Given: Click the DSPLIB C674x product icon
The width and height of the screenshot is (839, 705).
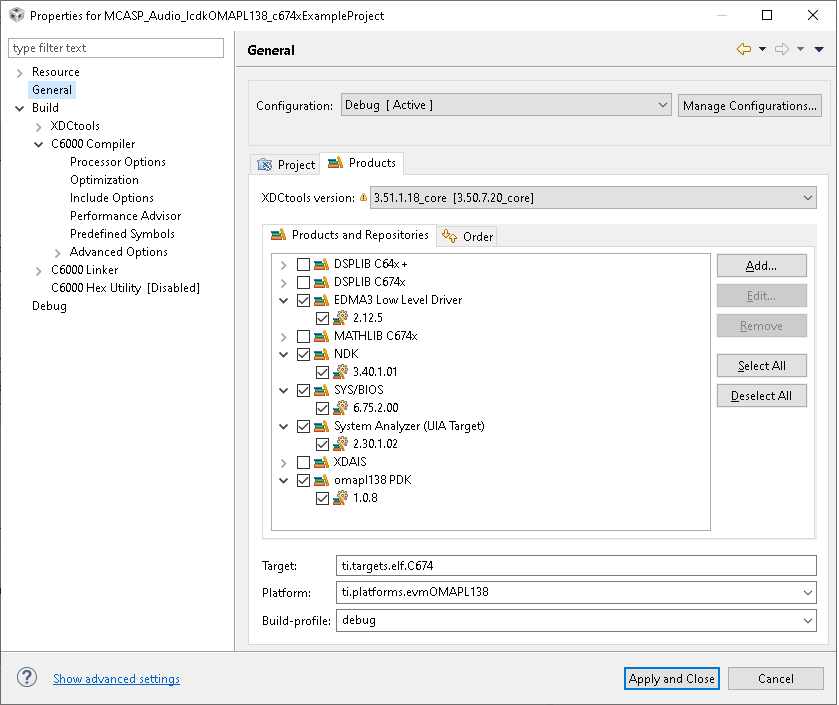Looking at the screenshot, I should click(322, 282).
